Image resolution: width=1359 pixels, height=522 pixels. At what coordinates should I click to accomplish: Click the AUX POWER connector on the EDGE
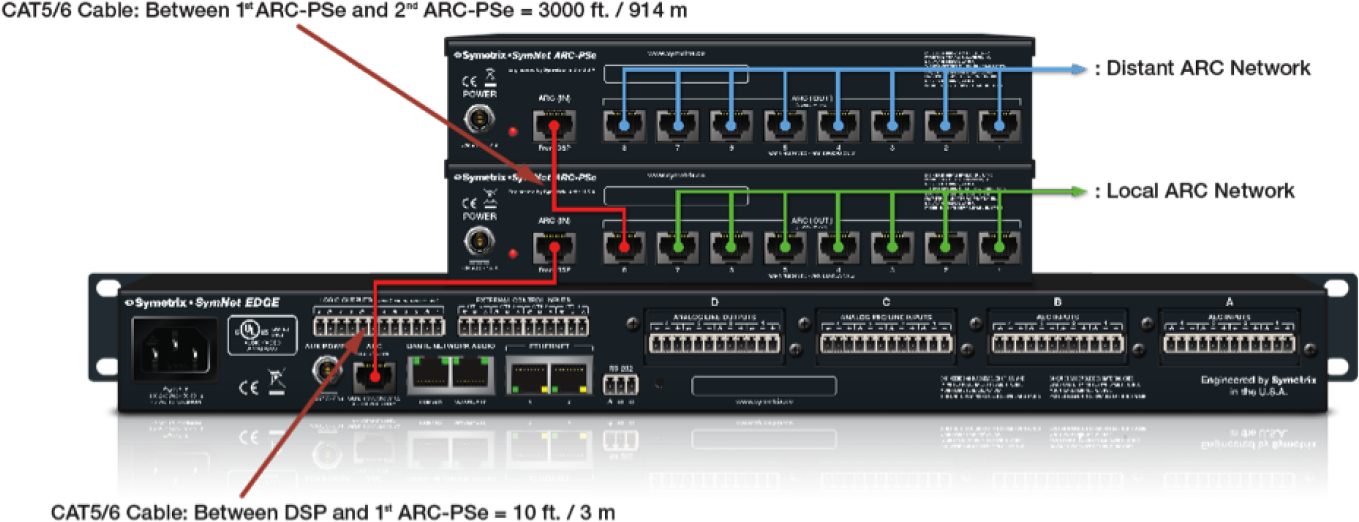(x=326, y=371)
